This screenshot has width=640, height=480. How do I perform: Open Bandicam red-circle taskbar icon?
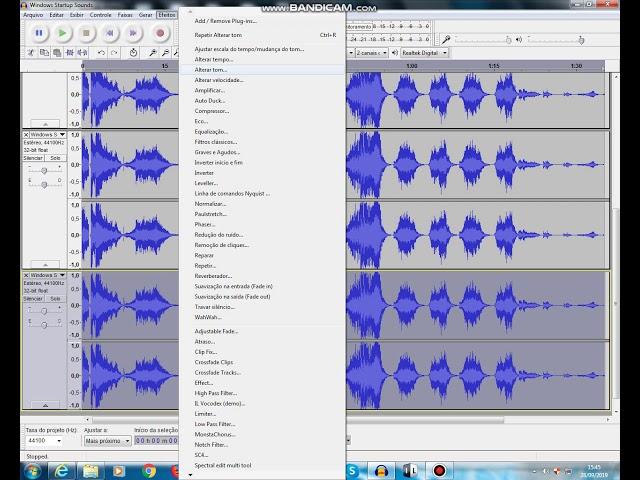point(439,471)
